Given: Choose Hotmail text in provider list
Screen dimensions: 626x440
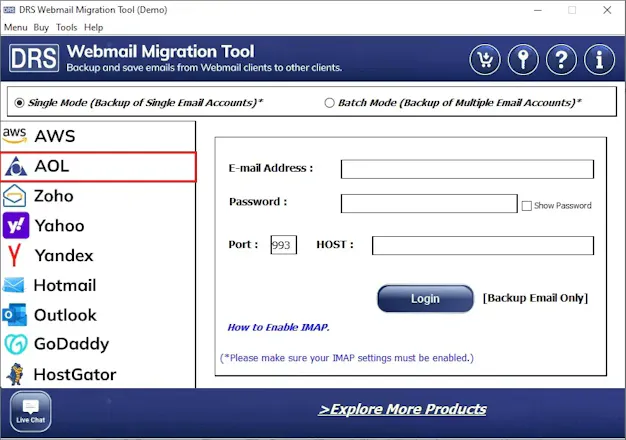Looking at the screenshot, I should click(65, 285).
